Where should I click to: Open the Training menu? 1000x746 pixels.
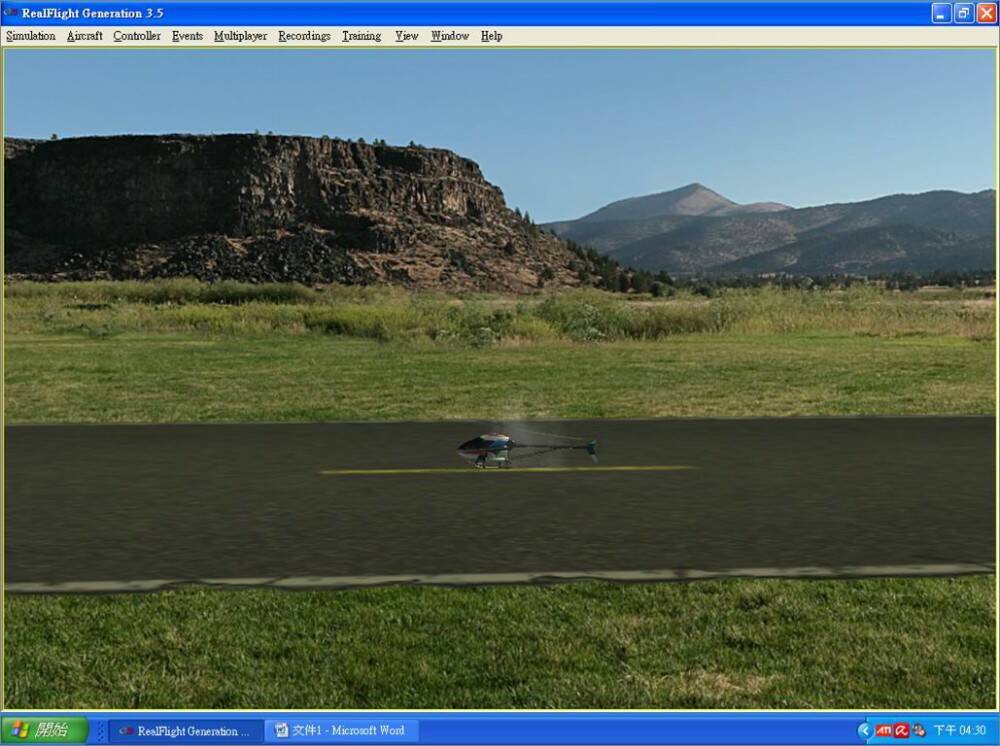[x=362, y=36]
